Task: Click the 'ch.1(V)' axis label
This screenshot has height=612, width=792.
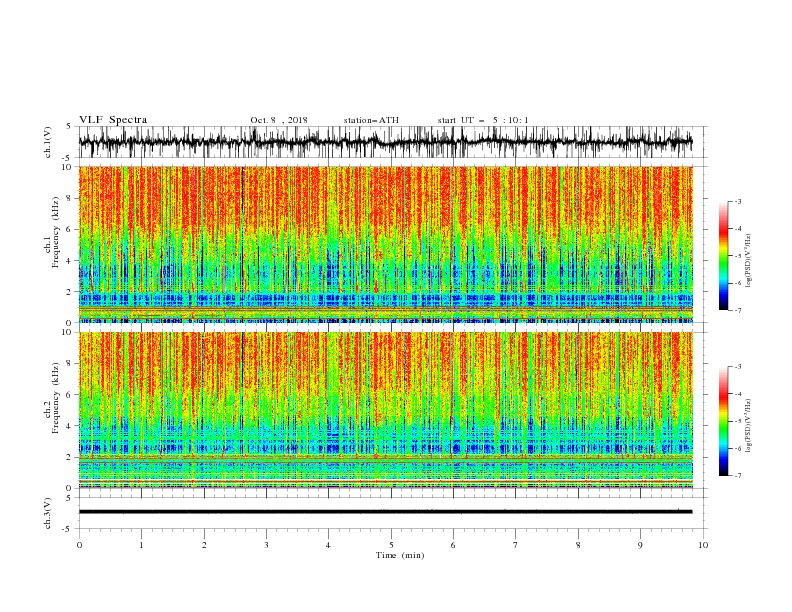Action: point(47,142)
